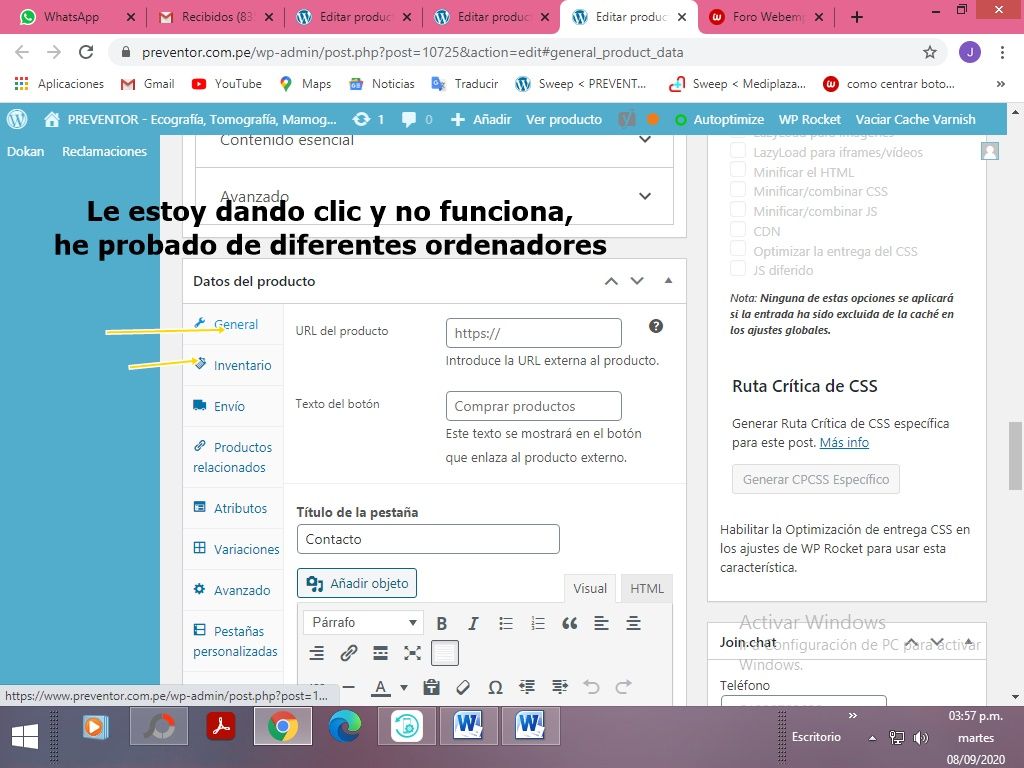Align text right in the editor
This screenshot has height=768, width=1024.
(317, 652)
